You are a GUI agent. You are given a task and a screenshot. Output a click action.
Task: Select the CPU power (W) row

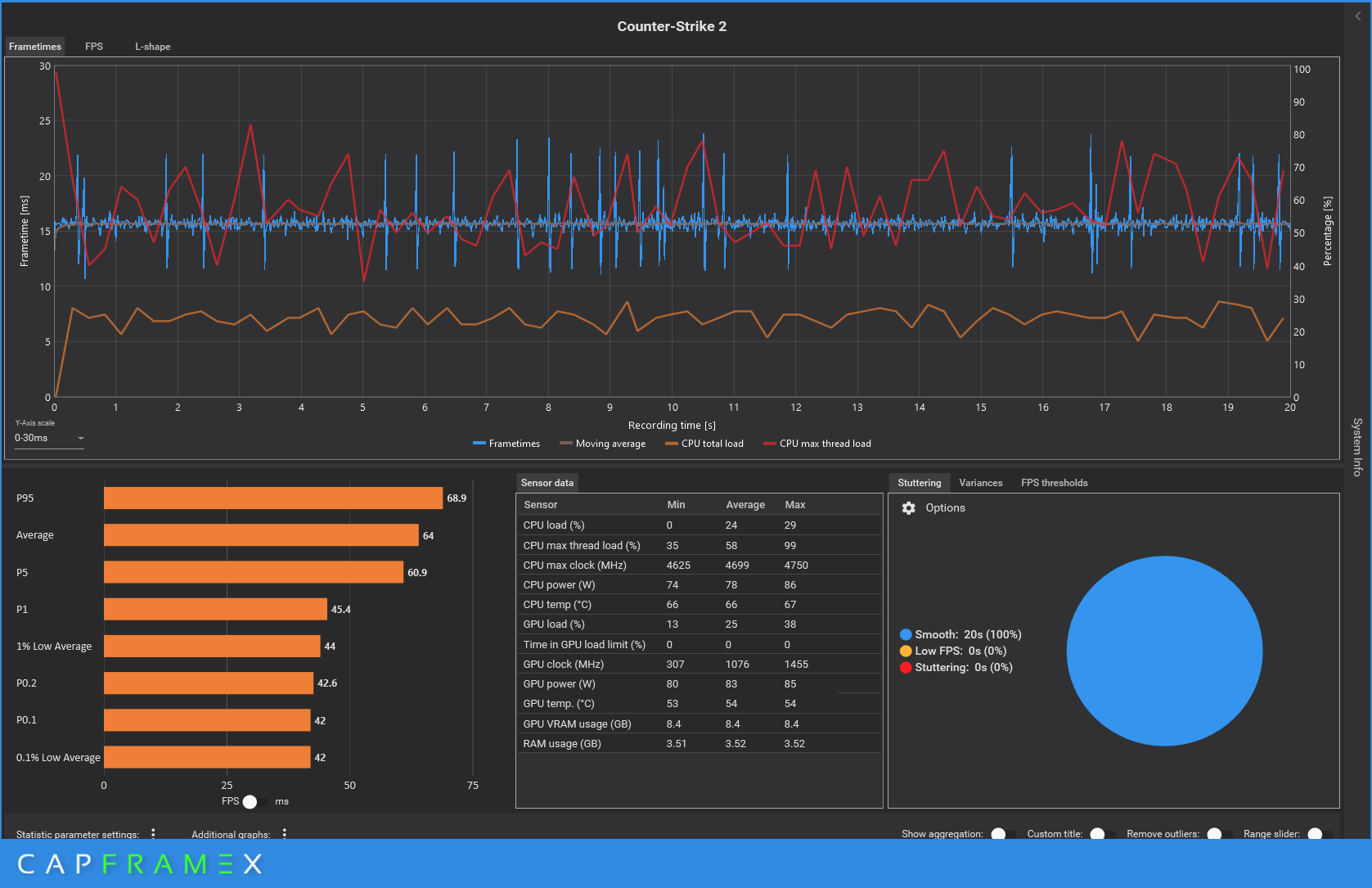tap(699, 584)
